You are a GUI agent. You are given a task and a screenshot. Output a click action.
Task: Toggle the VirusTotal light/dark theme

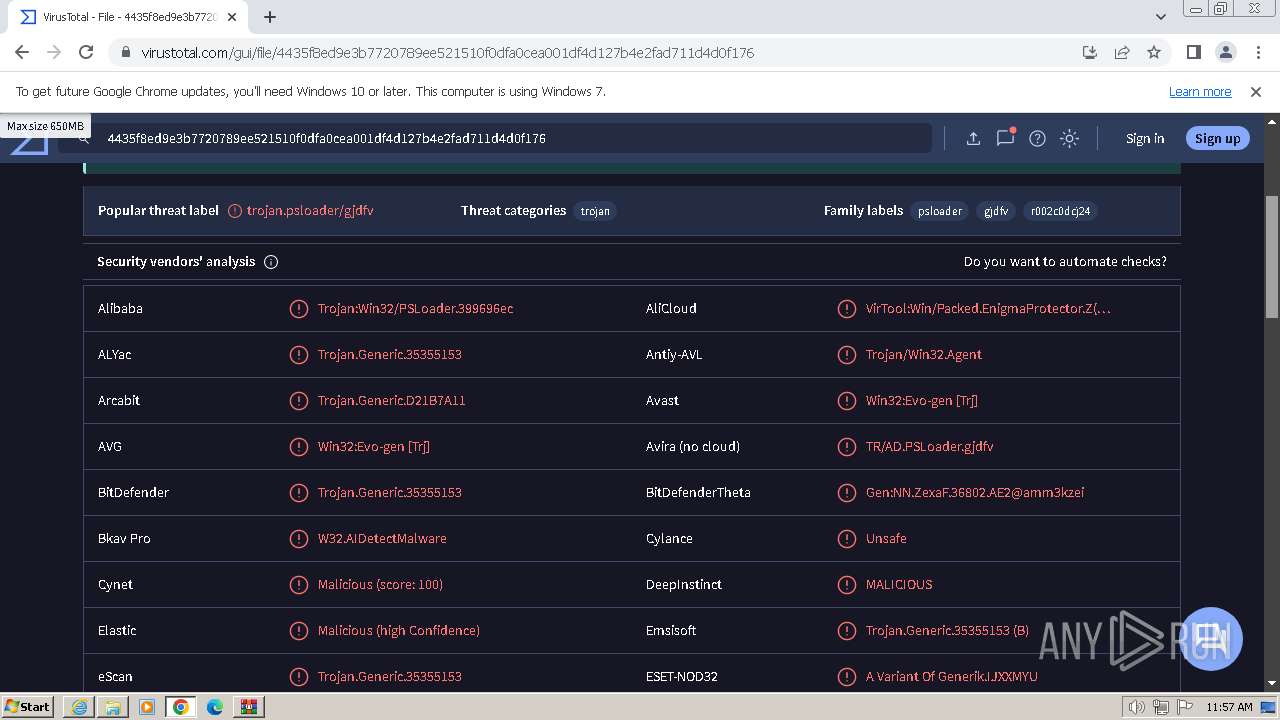(x=1069, y=138)
